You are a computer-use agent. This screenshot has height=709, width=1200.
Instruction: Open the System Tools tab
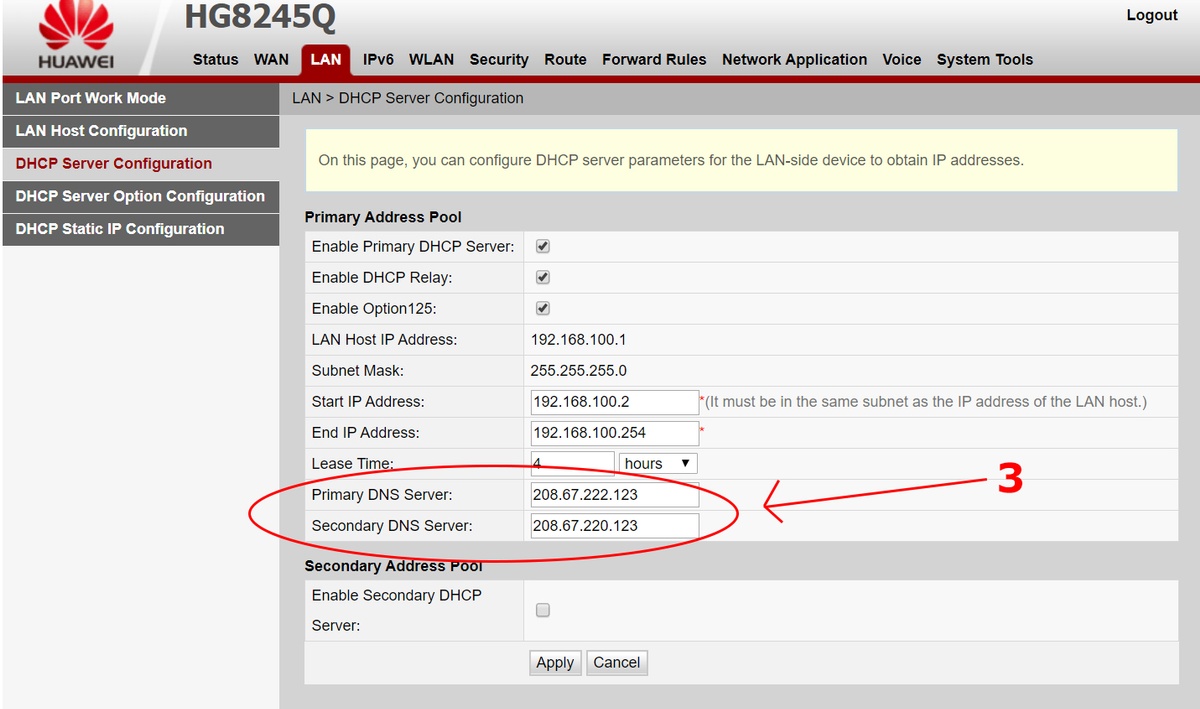click(984, 59)
